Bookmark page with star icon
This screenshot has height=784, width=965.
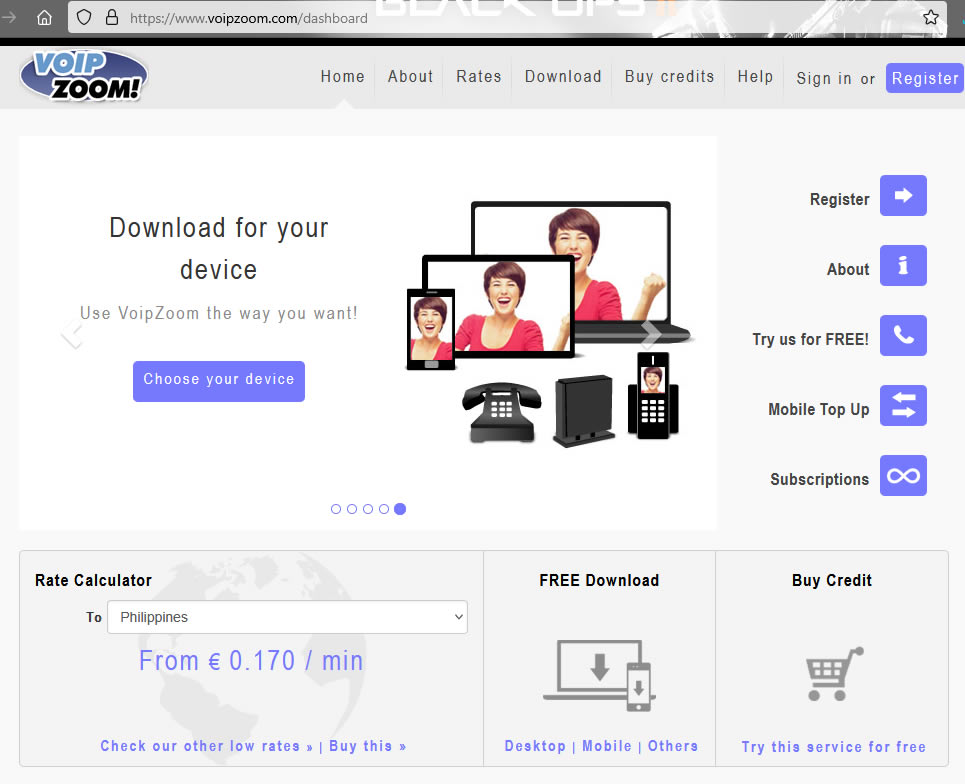(931, 17)
